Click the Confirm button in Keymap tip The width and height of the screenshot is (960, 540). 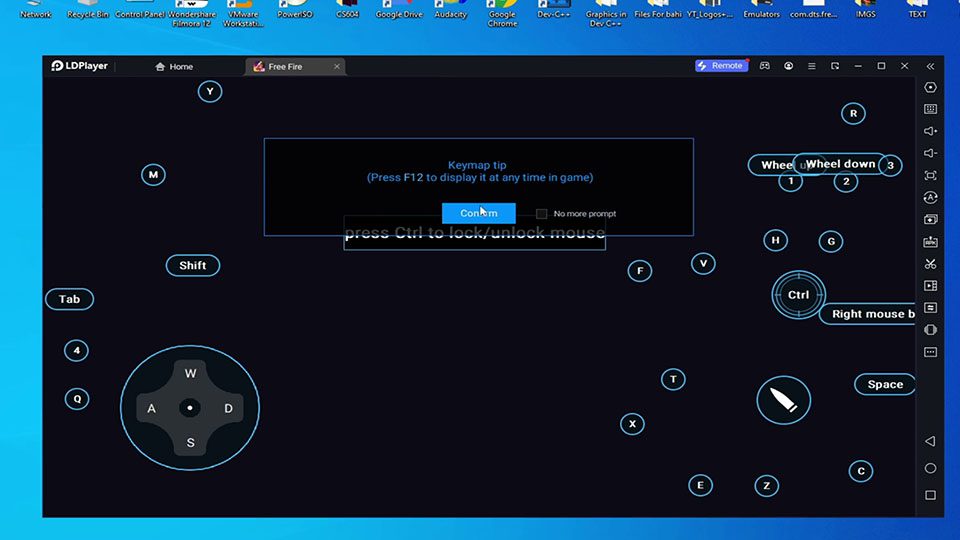pyautogui.click(x=479, y=213)
